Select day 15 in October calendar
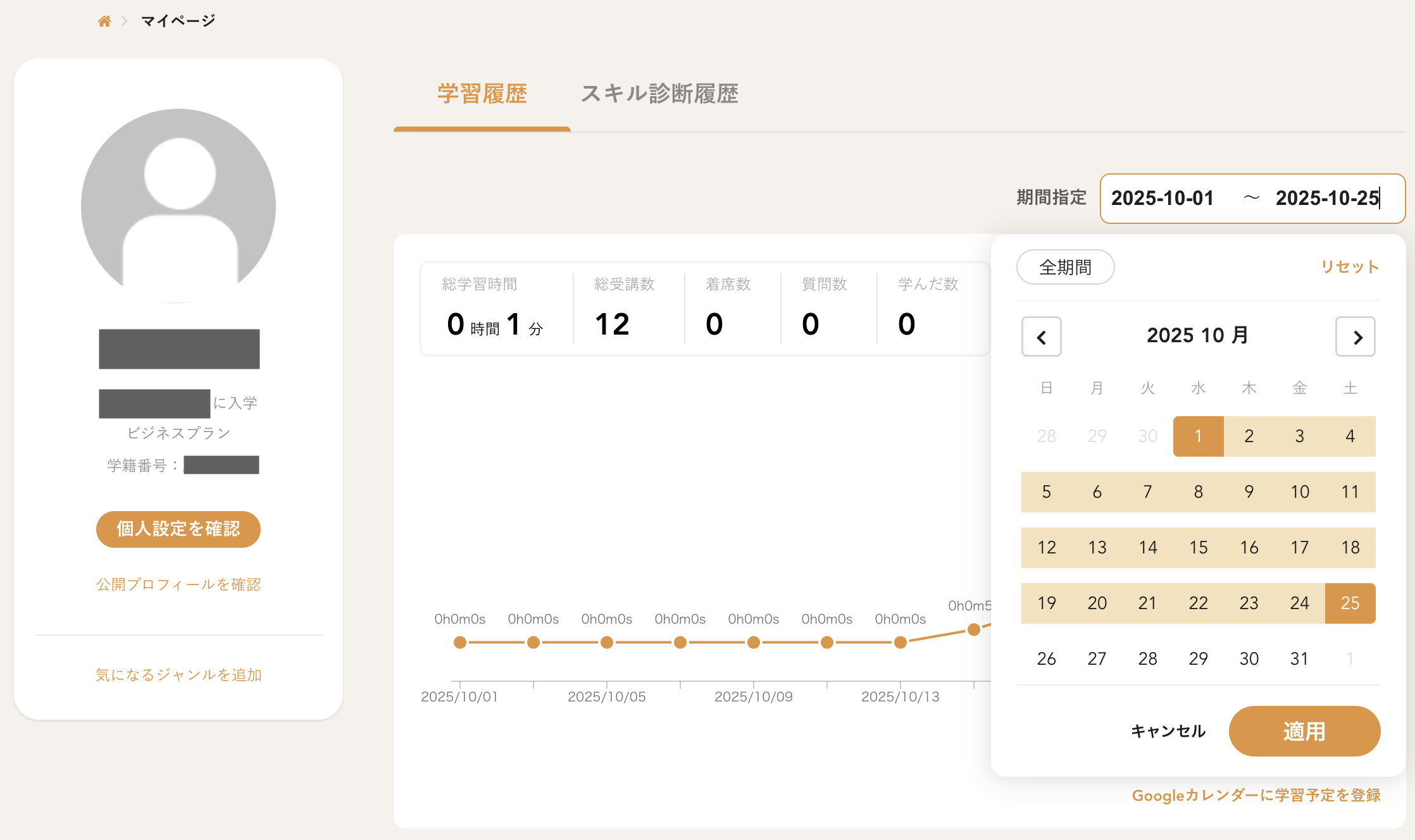The width and height of the screenshot is (1415, 840). point(1198,548)
